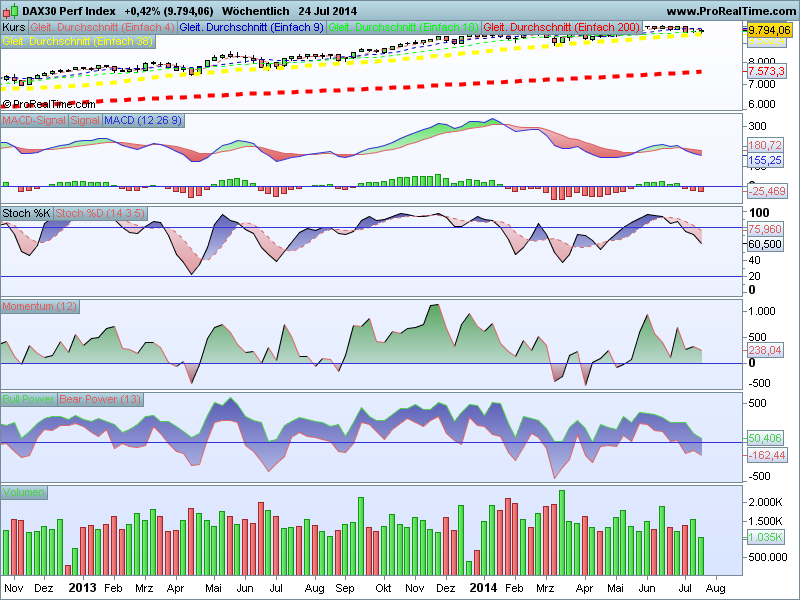Viewport: 800px width, 600px height.
Task: Click the 50,406 bull power value
Action: tap(765, 438)
